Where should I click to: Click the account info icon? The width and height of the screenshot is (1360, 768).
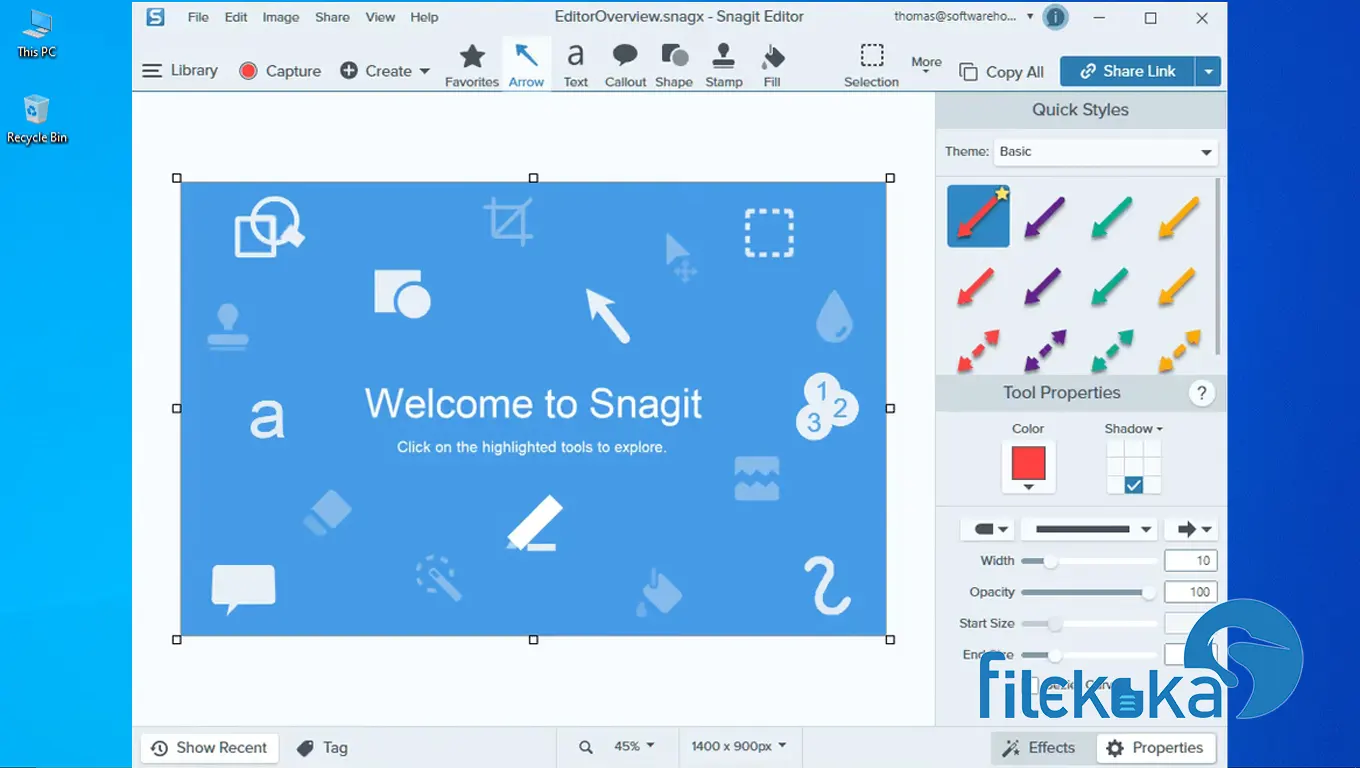pyautogui.click(x=1055, y=17)
